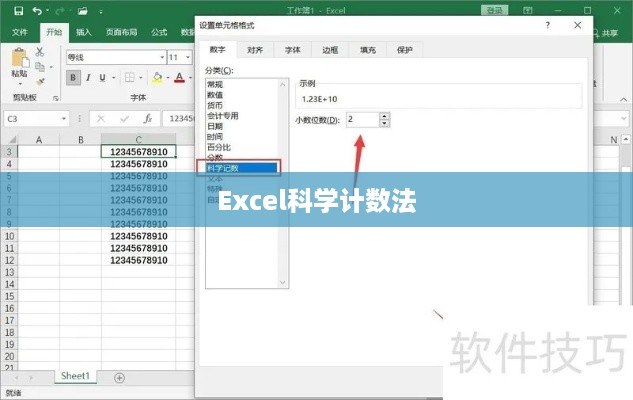Click the font color red A swatch

pos(178,78)
